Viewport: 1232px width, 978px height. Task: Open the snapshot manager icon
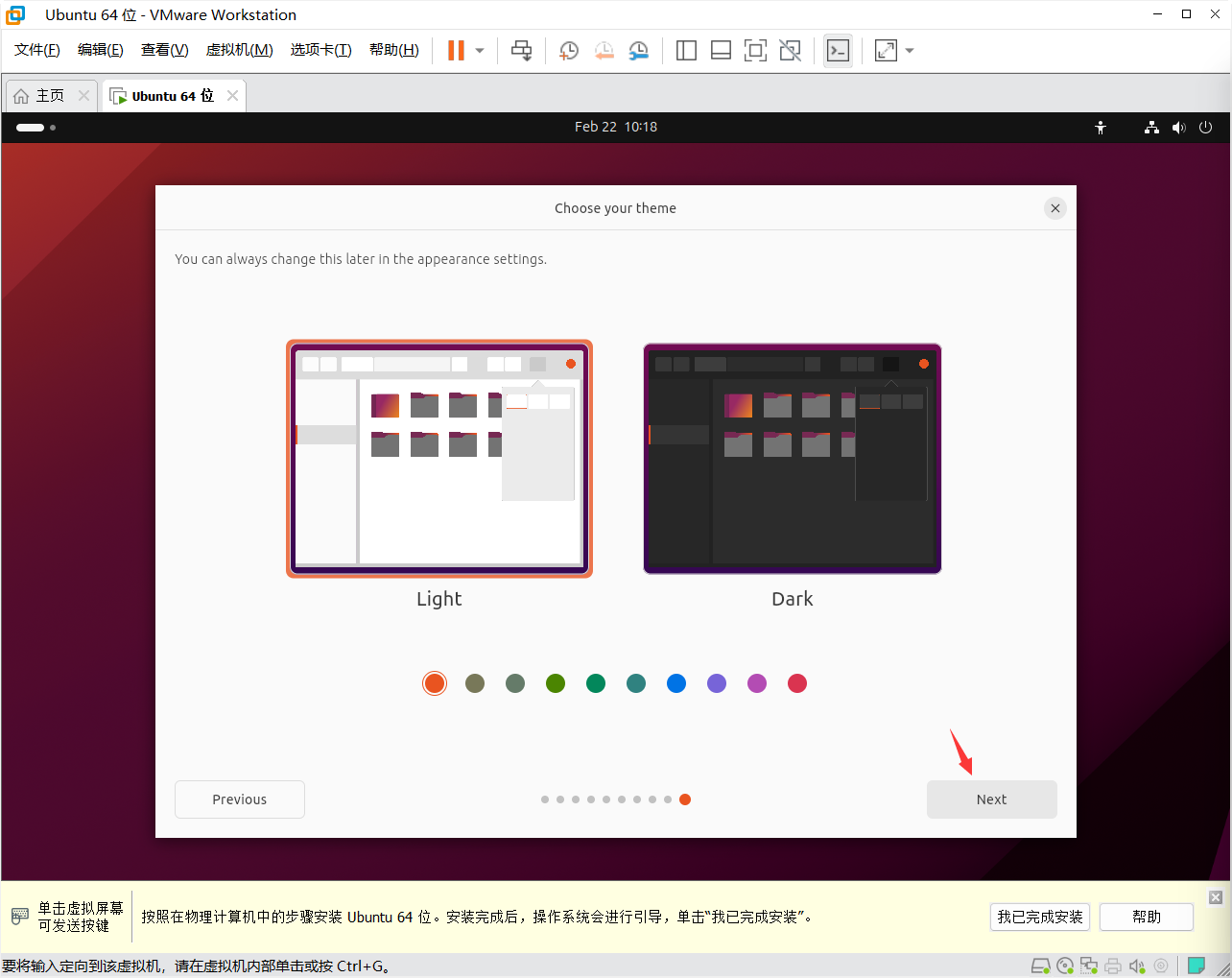click(638, 51)
